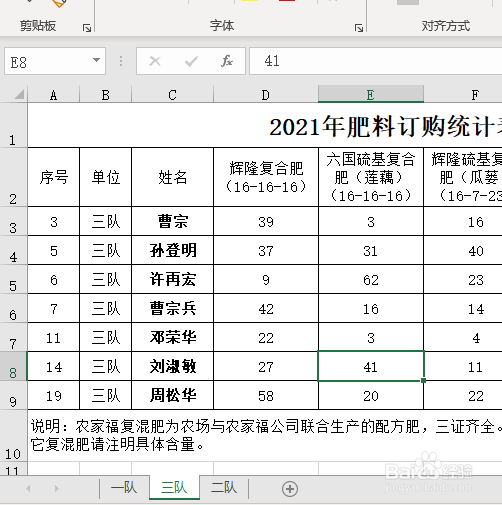Click cell E9 with value 20

click(x=371, y=395)
